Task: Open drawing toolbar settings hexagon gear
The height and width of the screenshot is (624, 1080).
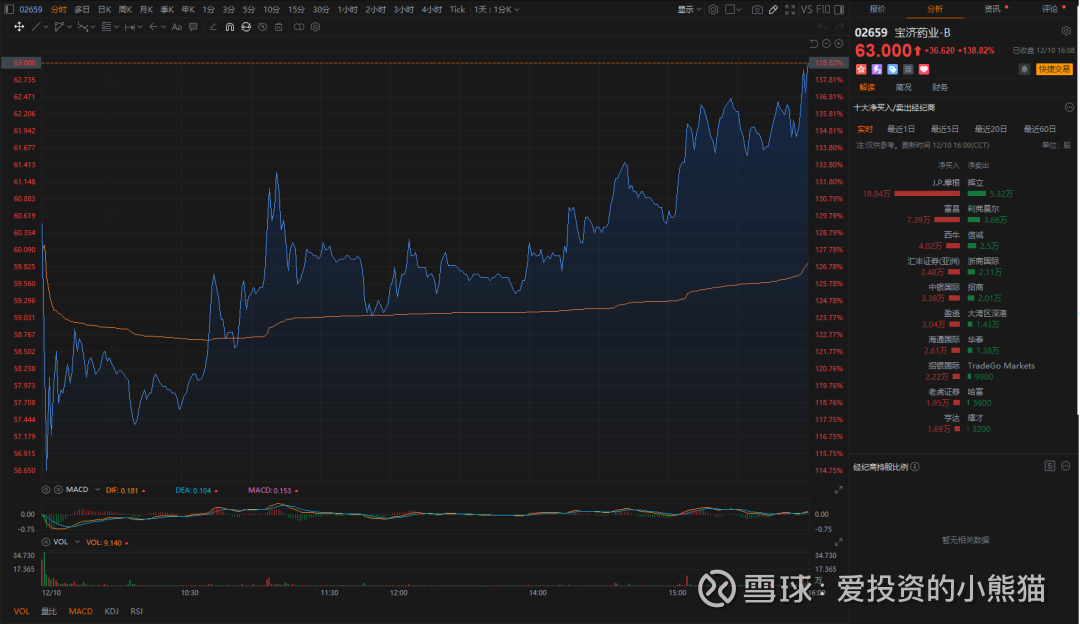Action: pyautogui.click(x=315, y=27)
